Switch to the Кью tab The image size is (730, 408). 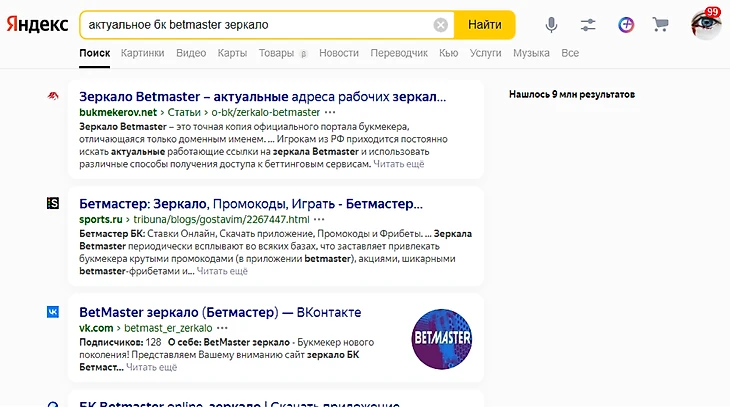448,53
